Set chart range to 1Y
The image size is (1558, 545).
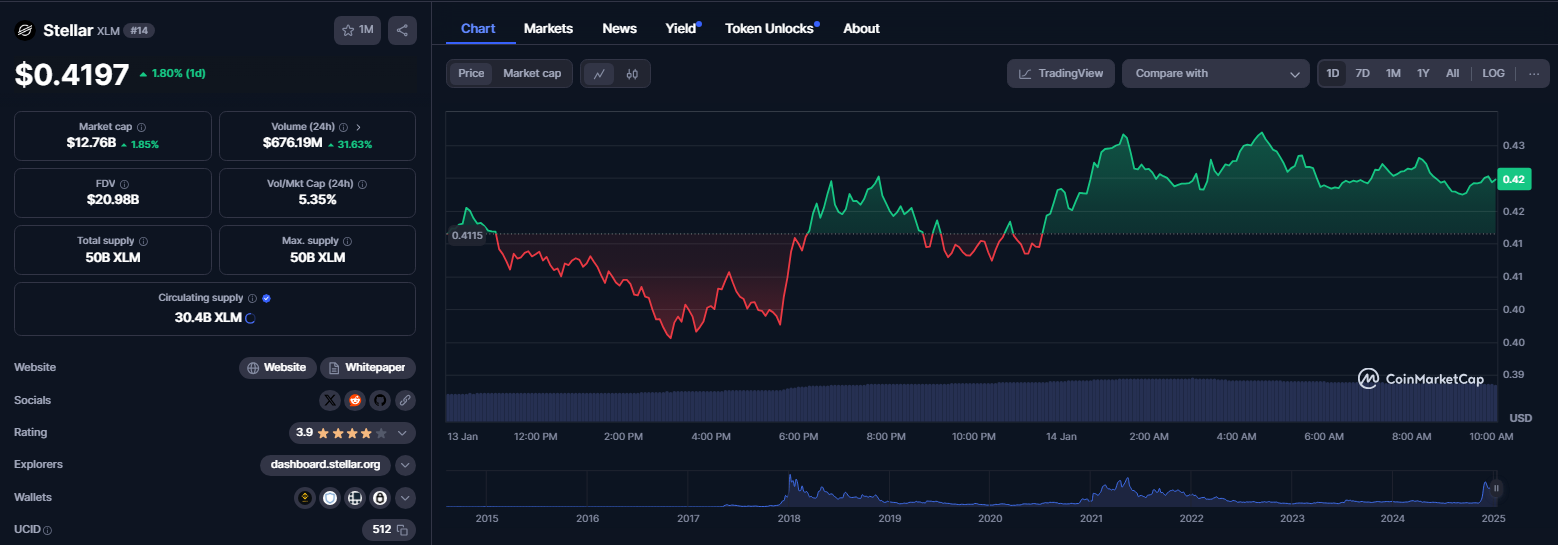[x=1423, y=73]
